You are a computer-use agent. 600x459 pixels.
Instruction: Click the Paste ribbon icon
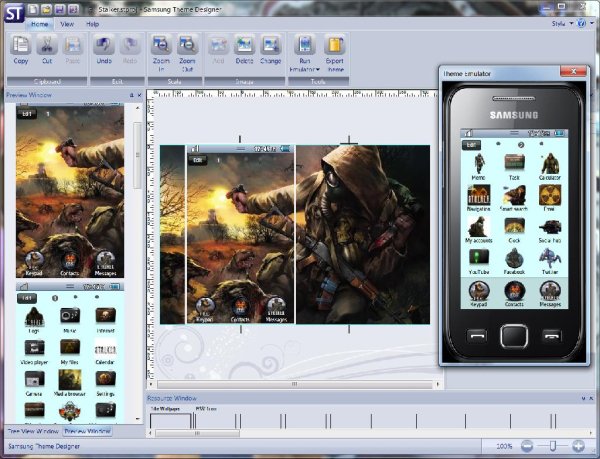tap(73, 45)
